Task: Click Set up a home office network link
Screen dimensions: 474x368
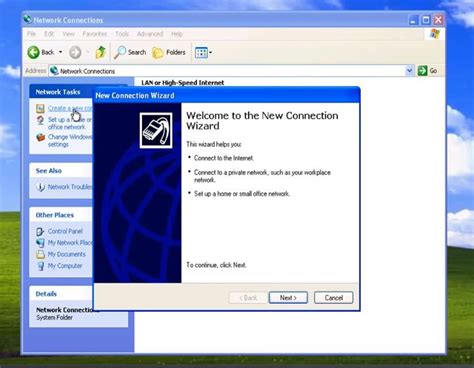Action: 70,123
